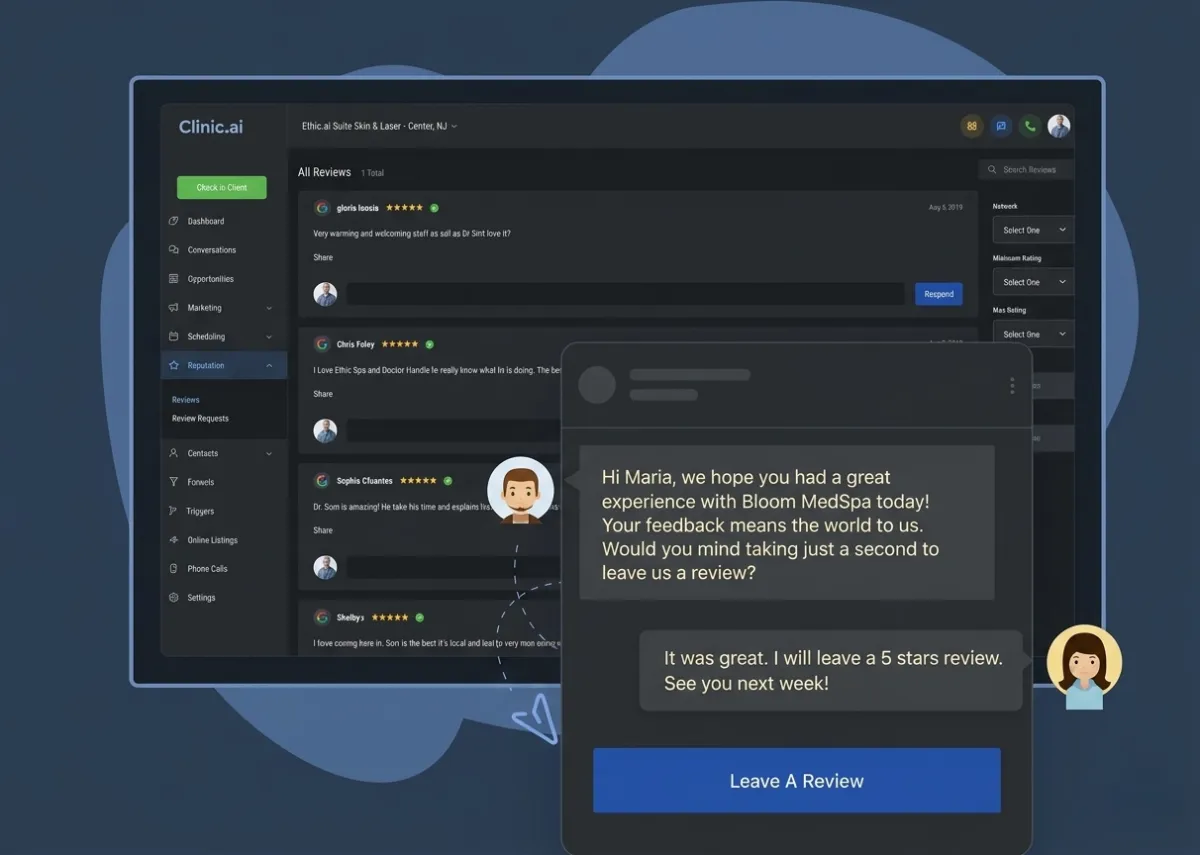Open Review Requests under Reputation
The image size is (1200, 855).
(x=200, y=419)
